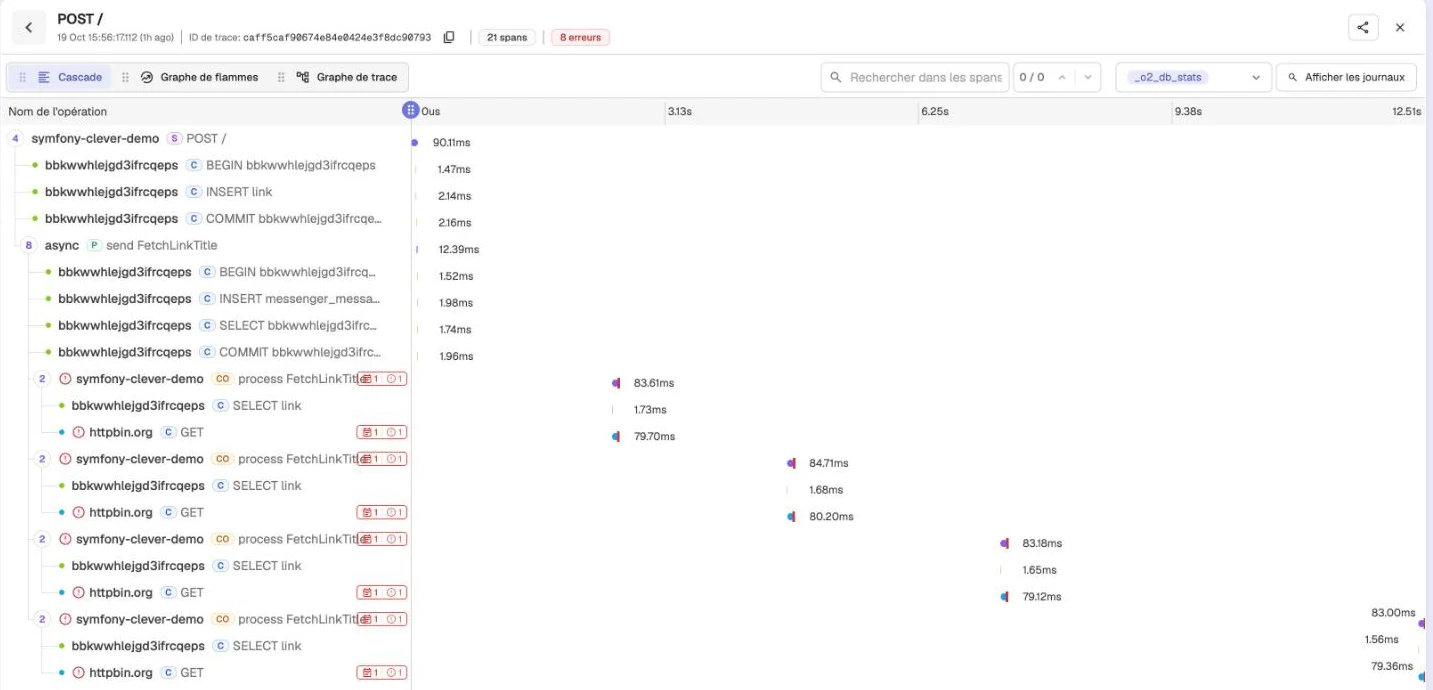Screen dimensions: 1433x690
Task: Click the 83.18ms span bar in timeline
Action: [1004, 543]
